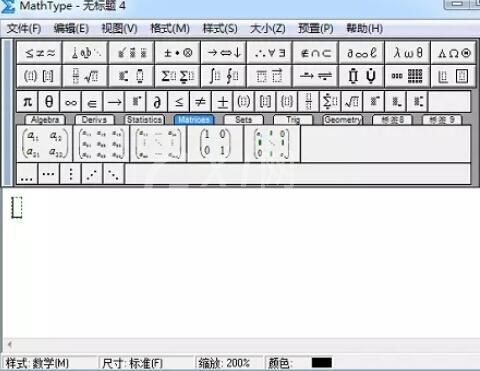
Task: Open the integral templates palette
Action: [x=224, y=76]
